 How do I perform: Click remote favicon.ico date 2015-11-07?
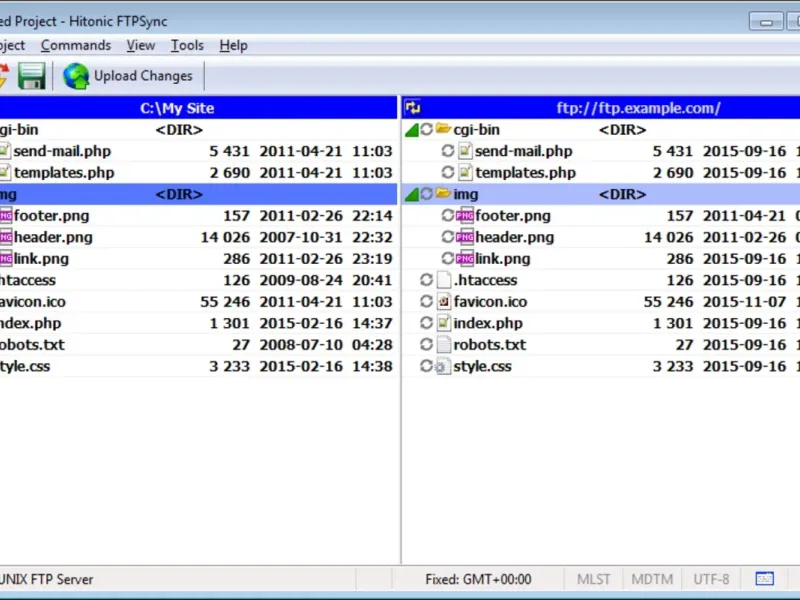tap(744, 302)
